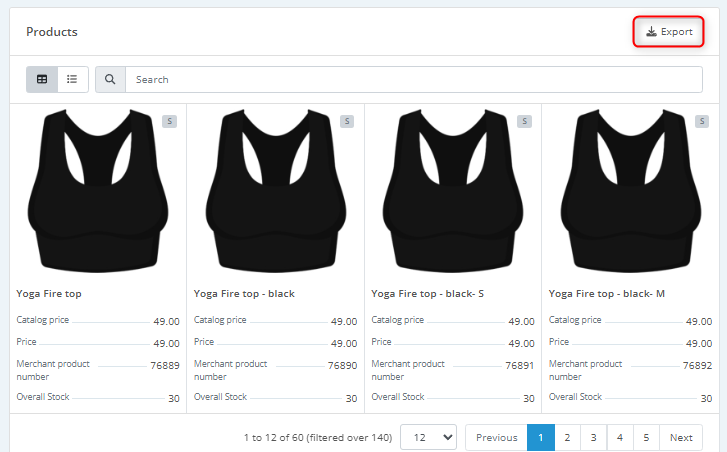Open the page size dropdown showing 12
727x452 pixels.
click(428, 437)
